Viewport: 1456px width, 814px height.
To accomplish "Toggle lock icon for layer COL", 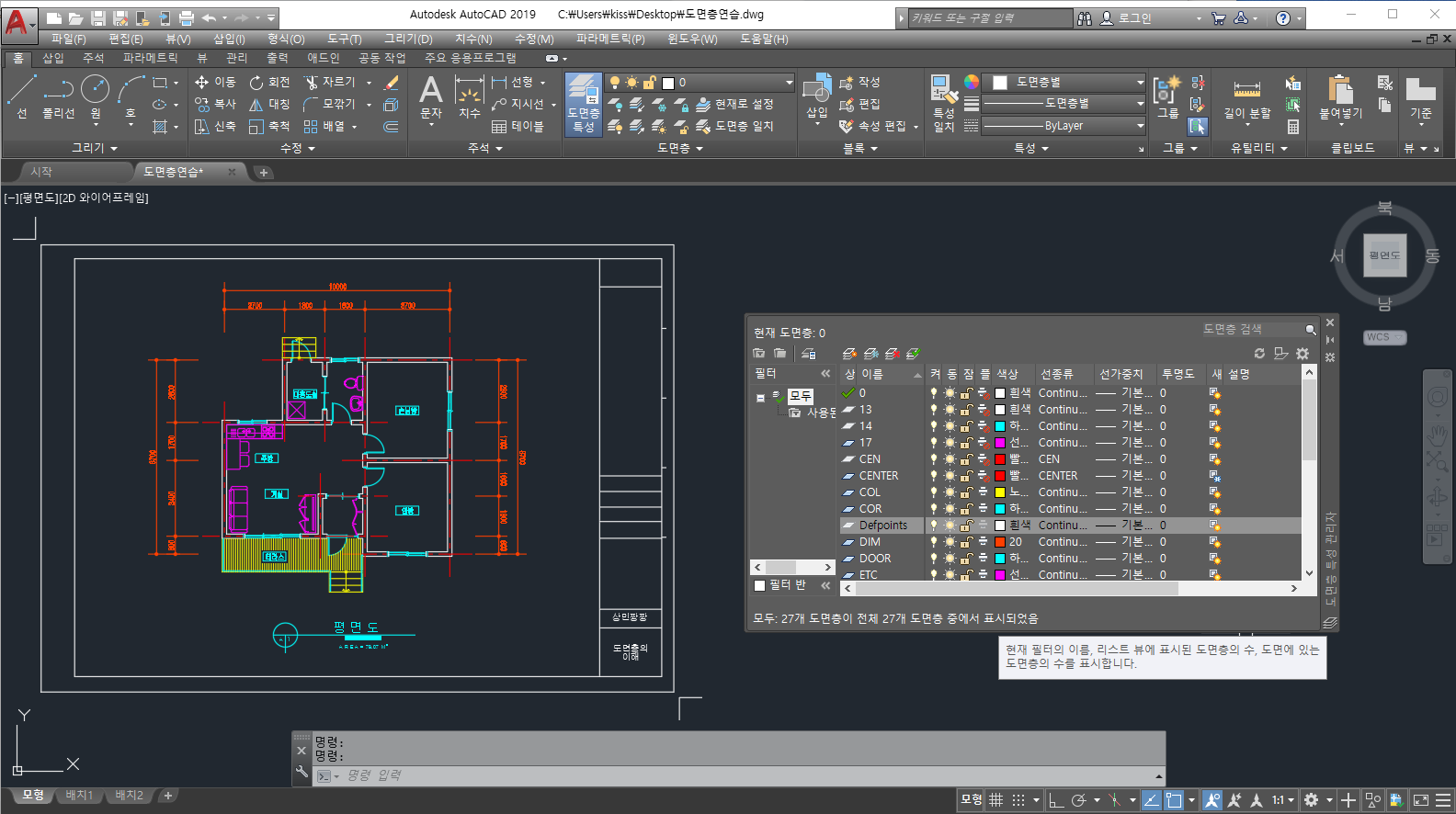I will click(x=966, y=492).
